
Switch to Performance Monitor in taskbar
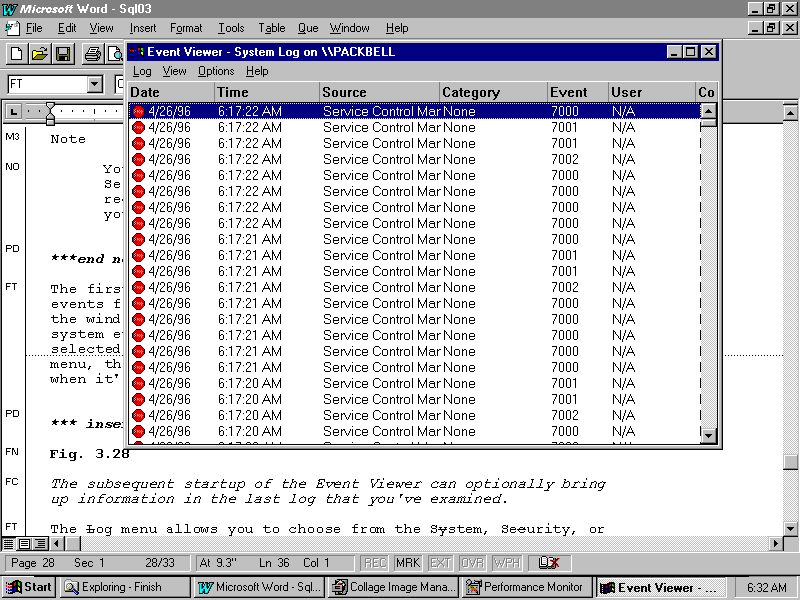tap(526, 587)
